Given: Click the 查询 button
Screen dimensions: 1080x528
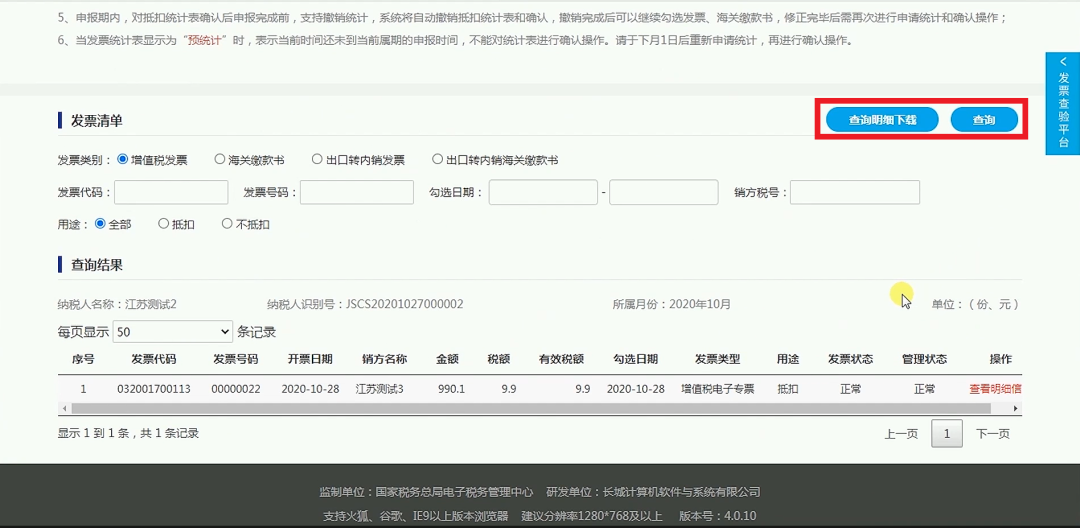Looking at the screenshot, I should click(984, 120).
